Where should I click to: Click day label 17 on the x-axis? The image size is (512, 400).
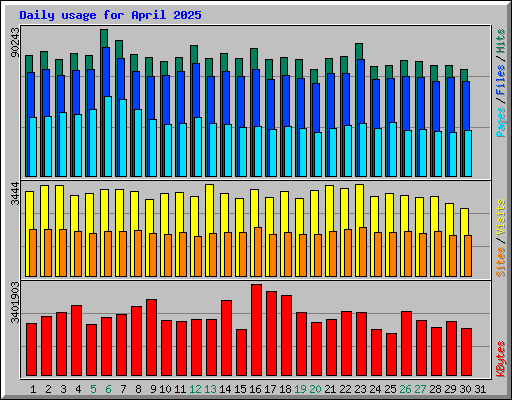[270, 389]
